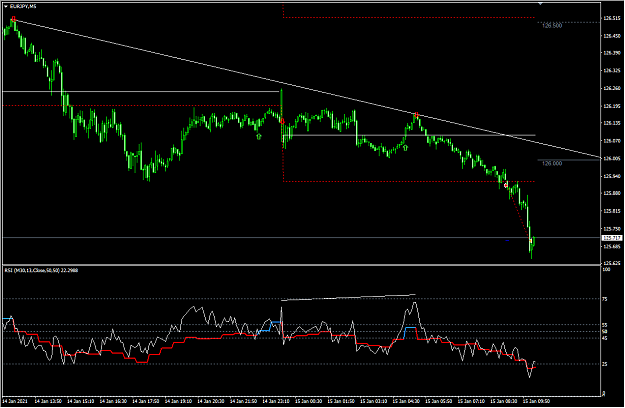The height and width of the screenshot is (408, 625).
Task: Click the RSI scale value 45
Action: pyautogui.click(x=605, y=338)
